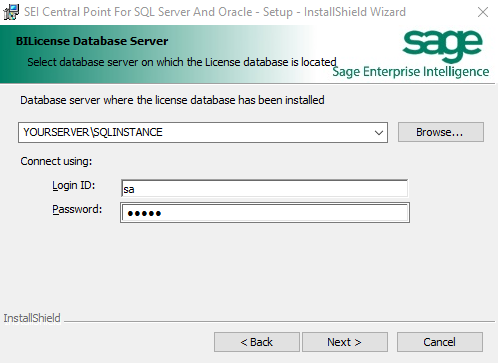Image resolution: width=498 pixels, height=363 pixels.
Task: Click into the Password field
Action: [265, 213]
